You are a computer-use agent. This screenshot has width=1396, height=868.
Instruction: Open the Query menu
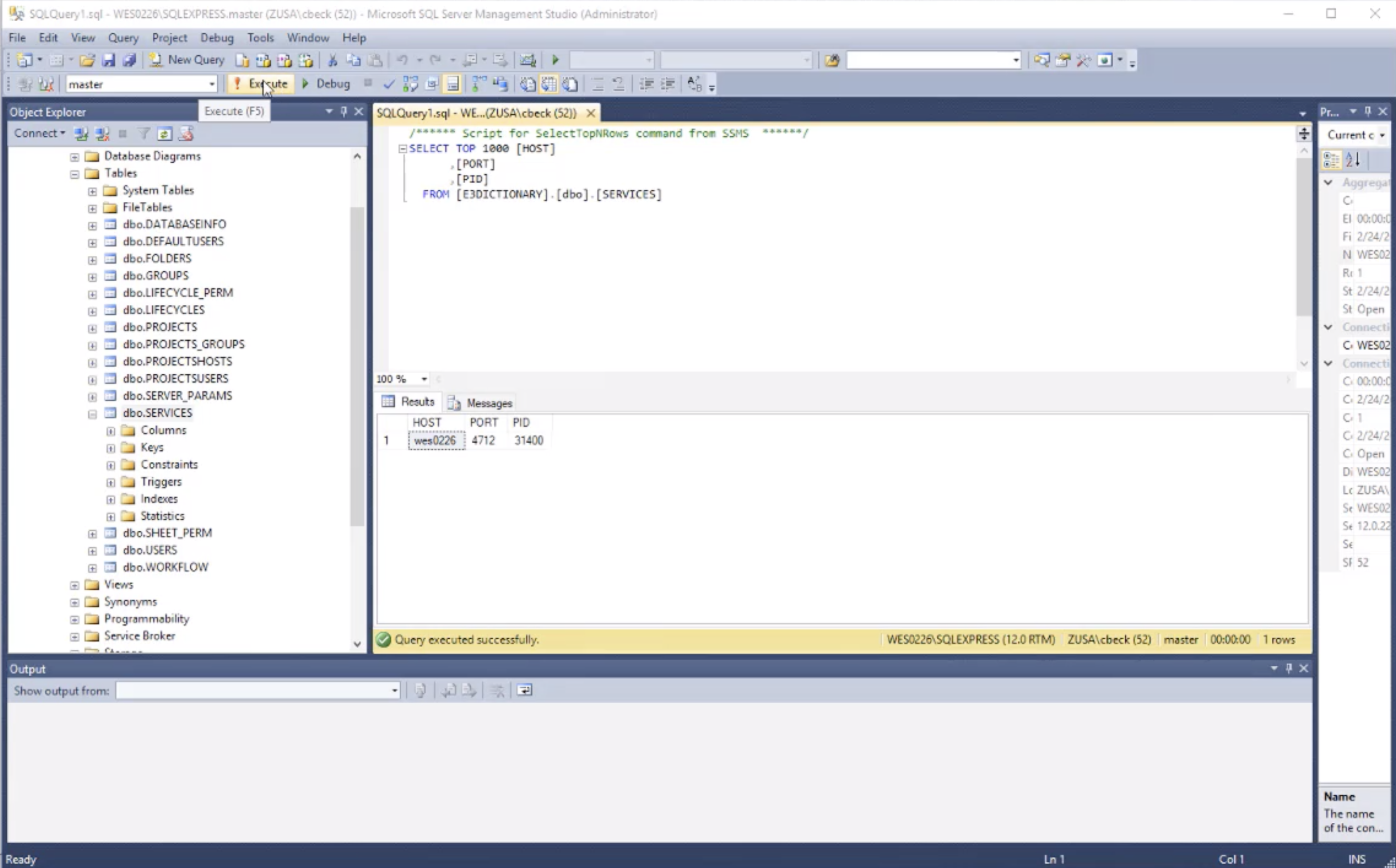click(123, 37)
